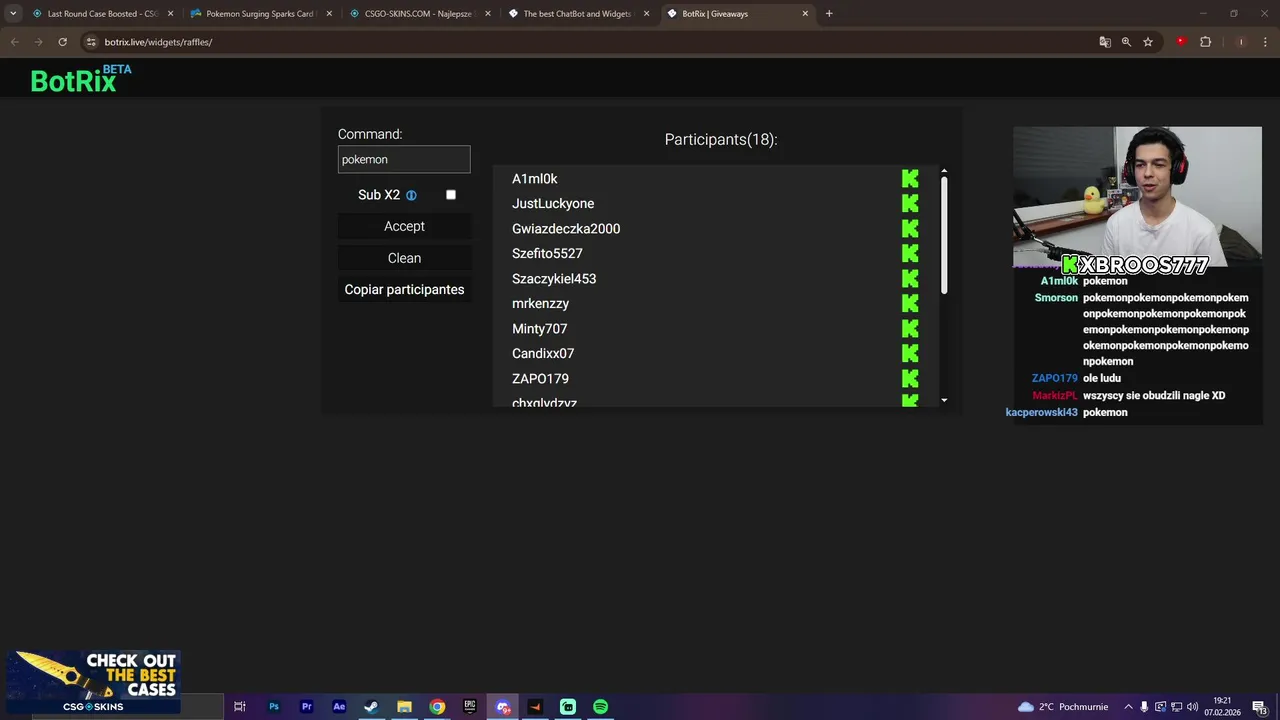Click the Accept button
The height and width of the screenshot is (720, 1280).
tap(404, 226)
